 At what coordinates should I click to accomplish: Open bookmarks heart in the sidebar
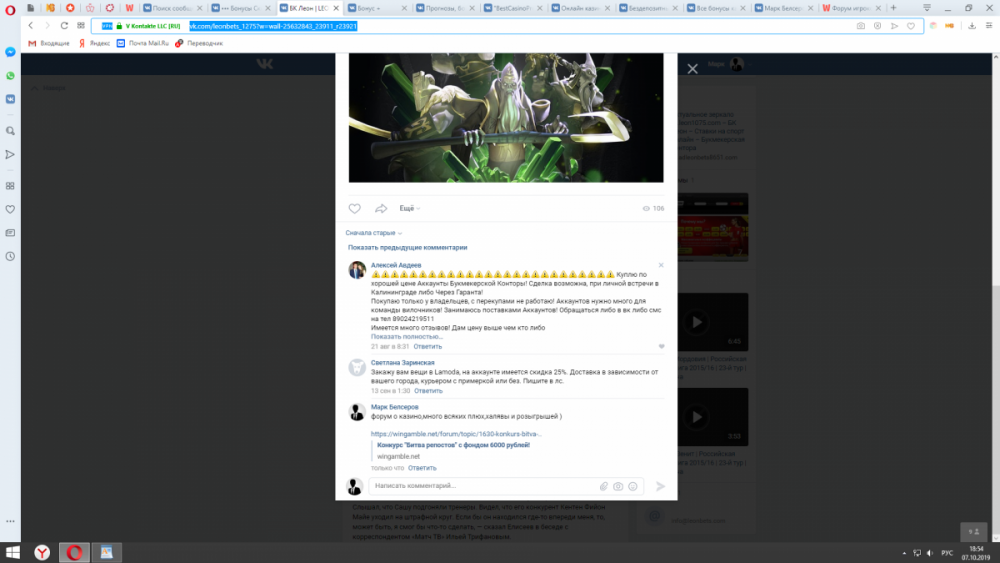(x=10, y=209)
